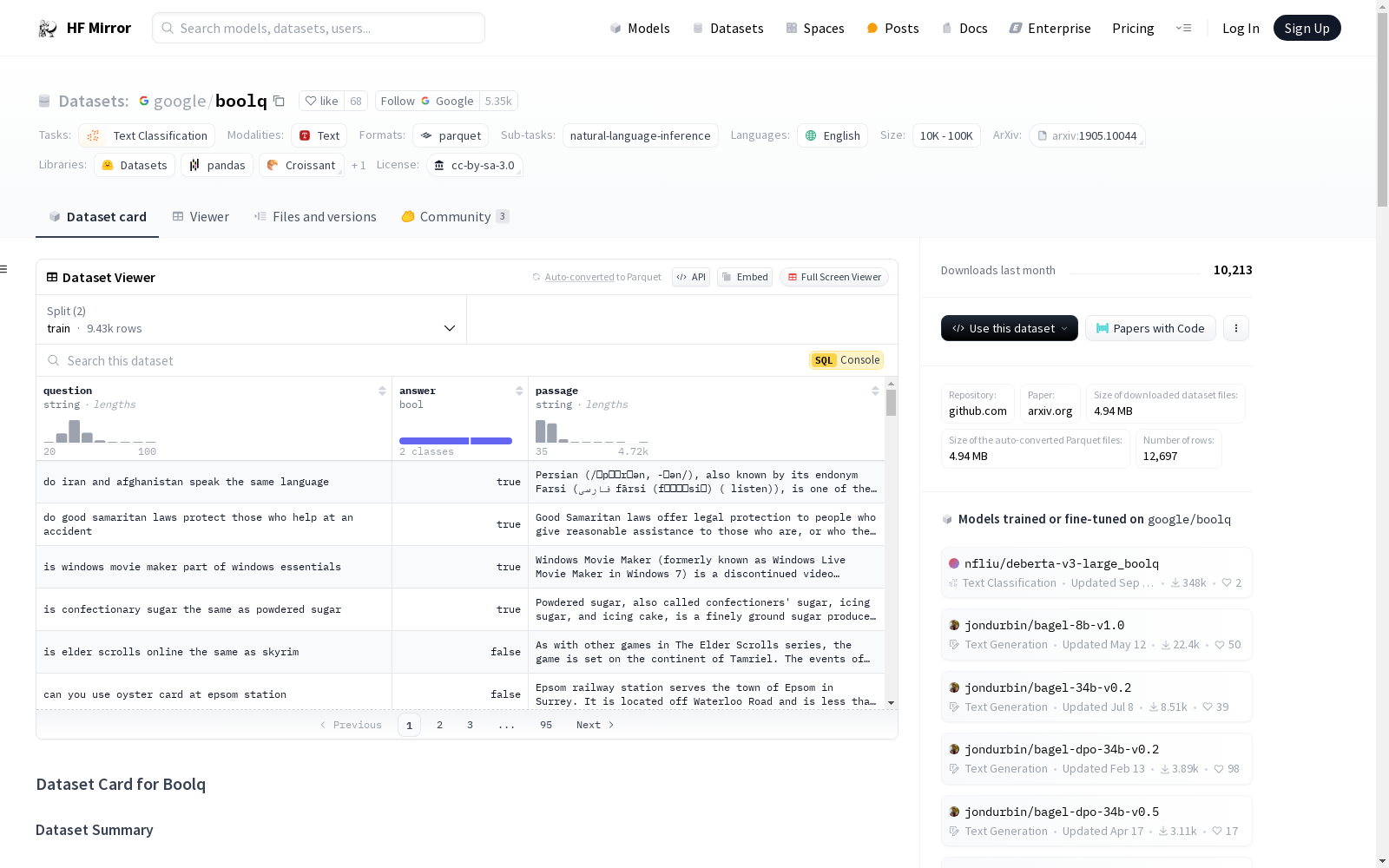1389x868 pixels.
Task: Click the question lengths histogram
Action: 100,431
